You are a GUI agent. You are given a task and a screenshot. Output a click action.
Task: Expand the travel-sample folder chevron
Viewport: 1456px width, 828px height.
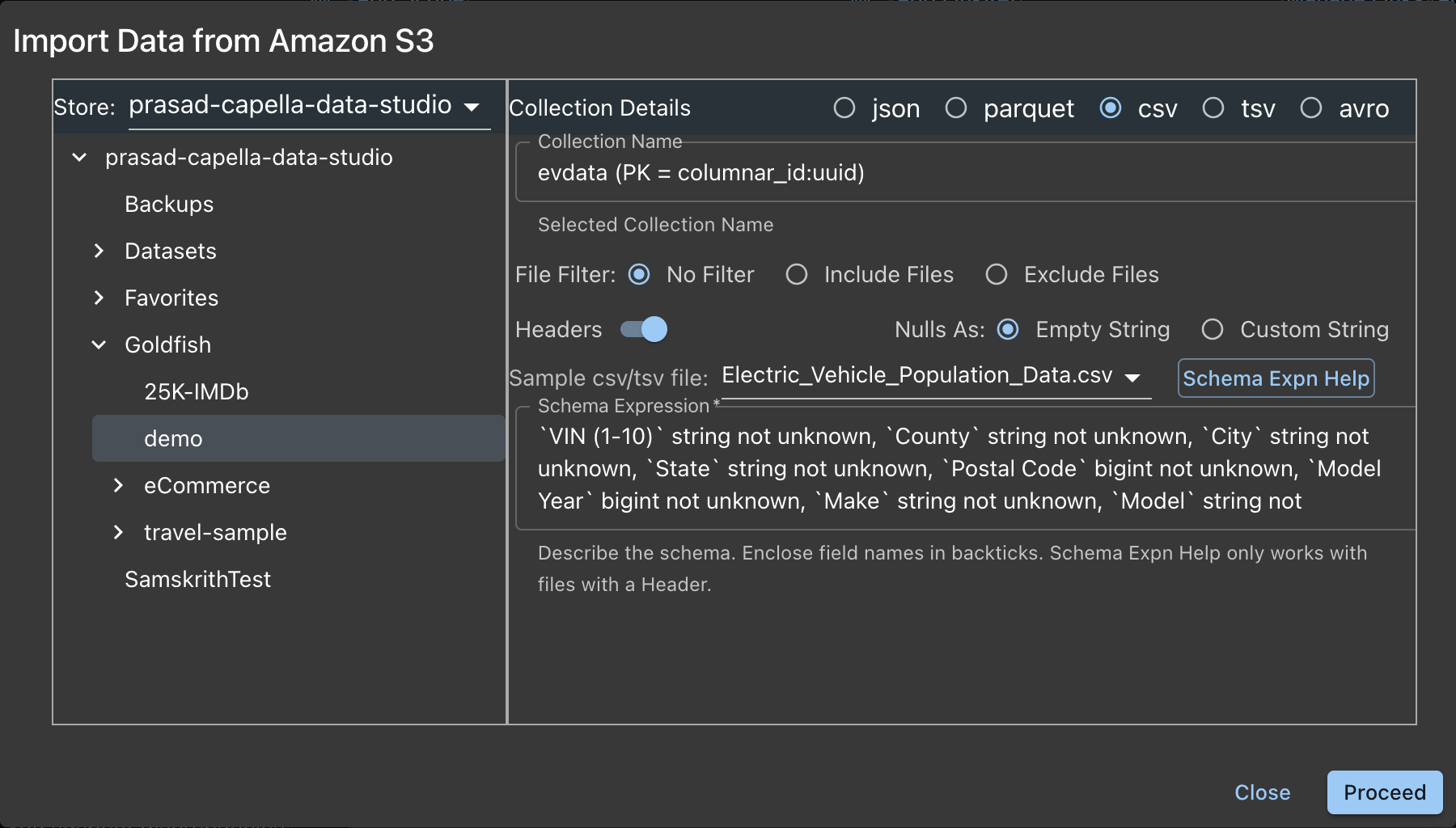click(118, 532)
